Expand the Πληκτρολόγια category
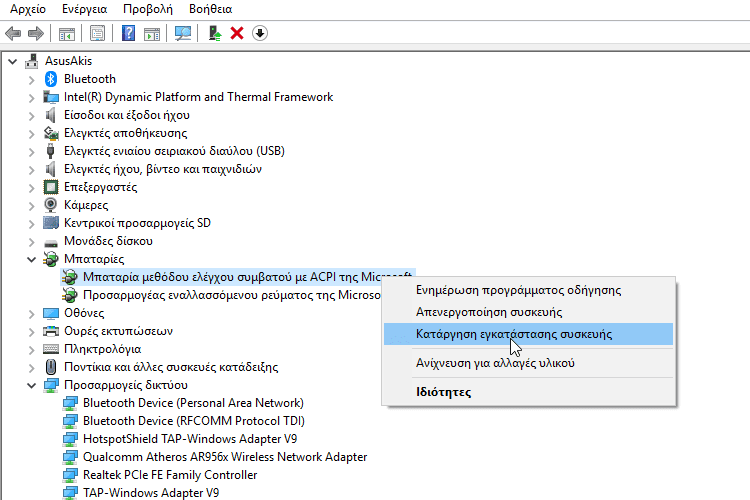The image size is (750, 500). (32, 350)
